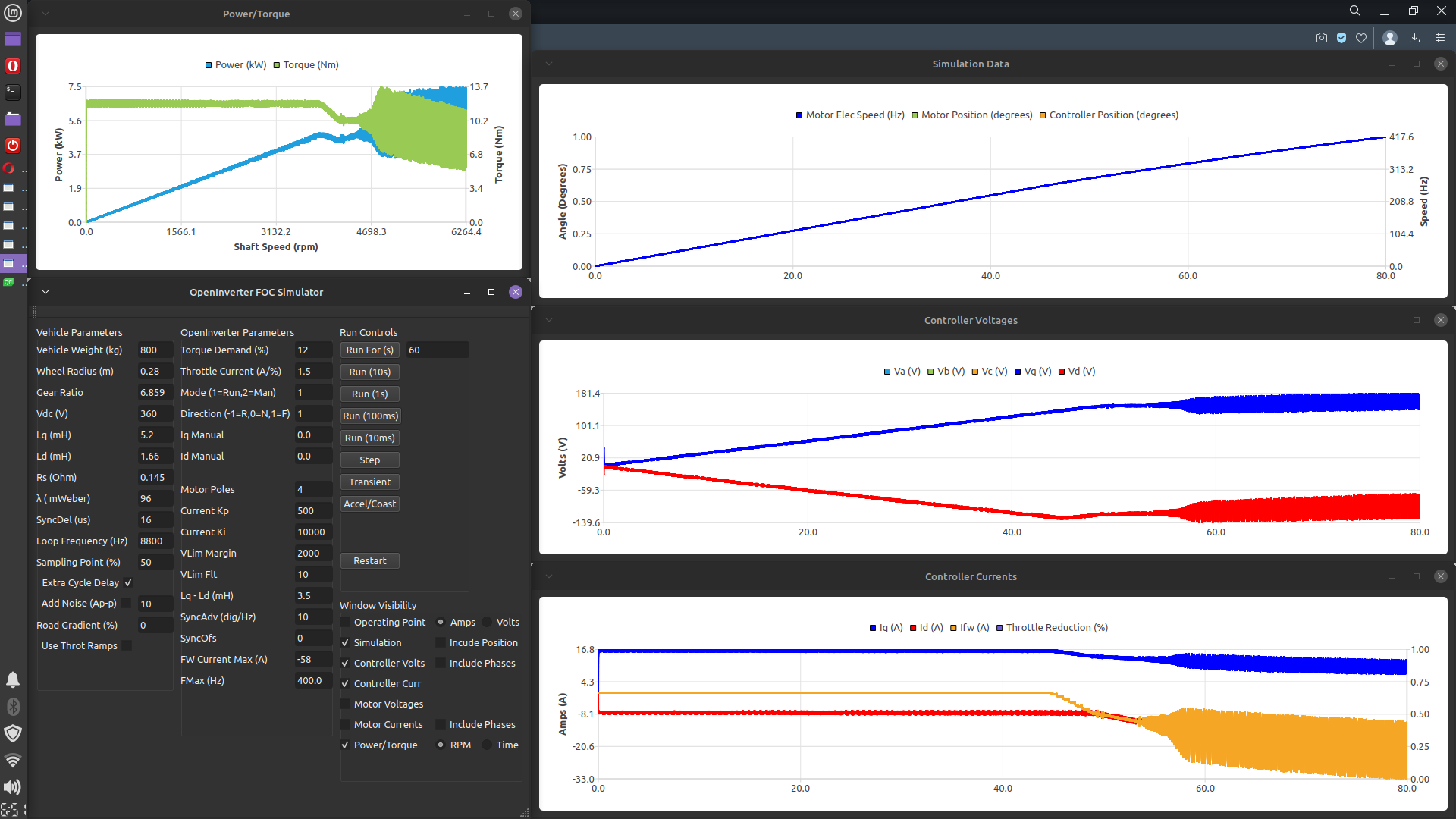Viewport: 1456px width, 819px height.
Task: Expand the Power/Torque window menu chevron
Action: coord(45,14)
